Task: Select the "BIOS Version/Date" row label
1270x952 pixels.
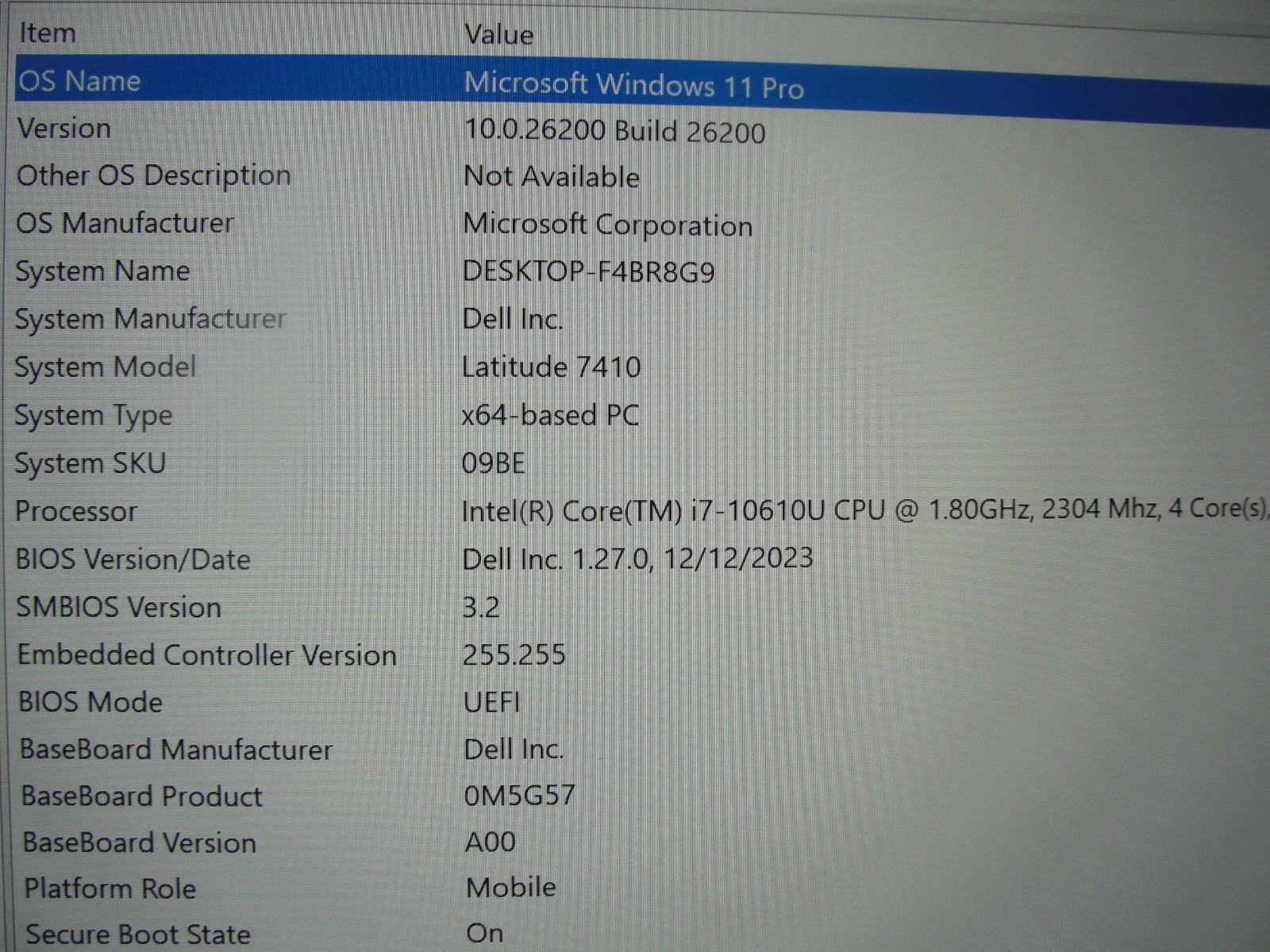Action: pos(133,559)
